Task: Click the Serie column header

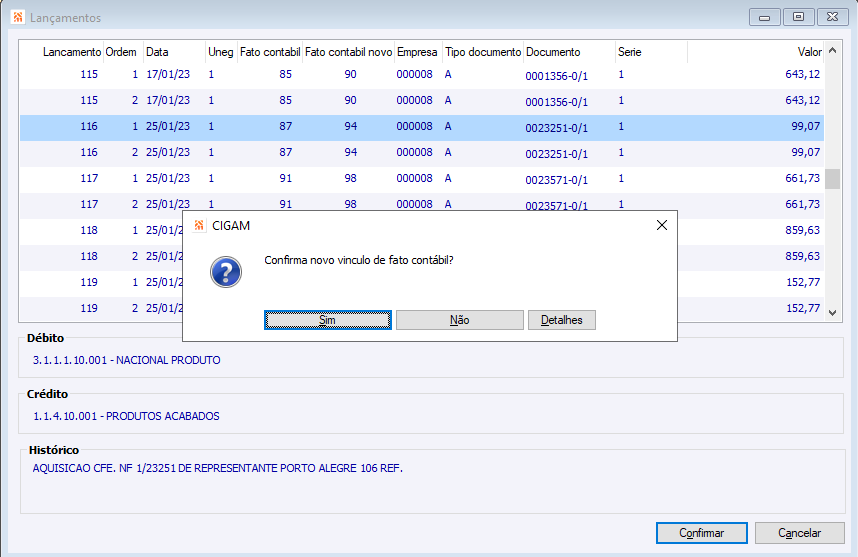Action: 630,52
